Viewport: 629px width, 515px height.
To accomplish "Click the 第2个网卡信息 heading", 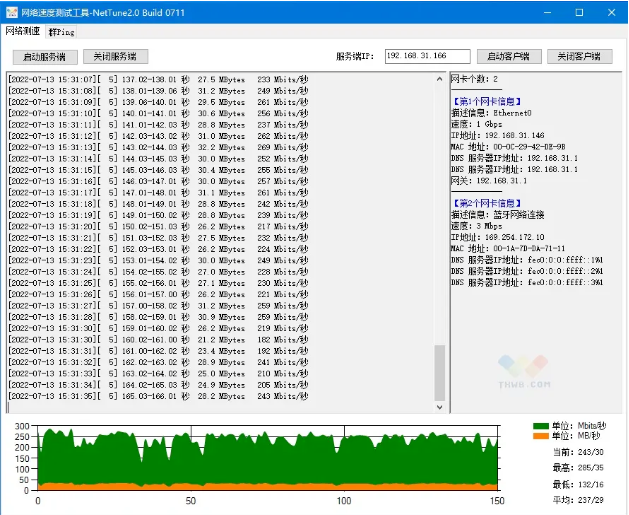I will (487, 203).
